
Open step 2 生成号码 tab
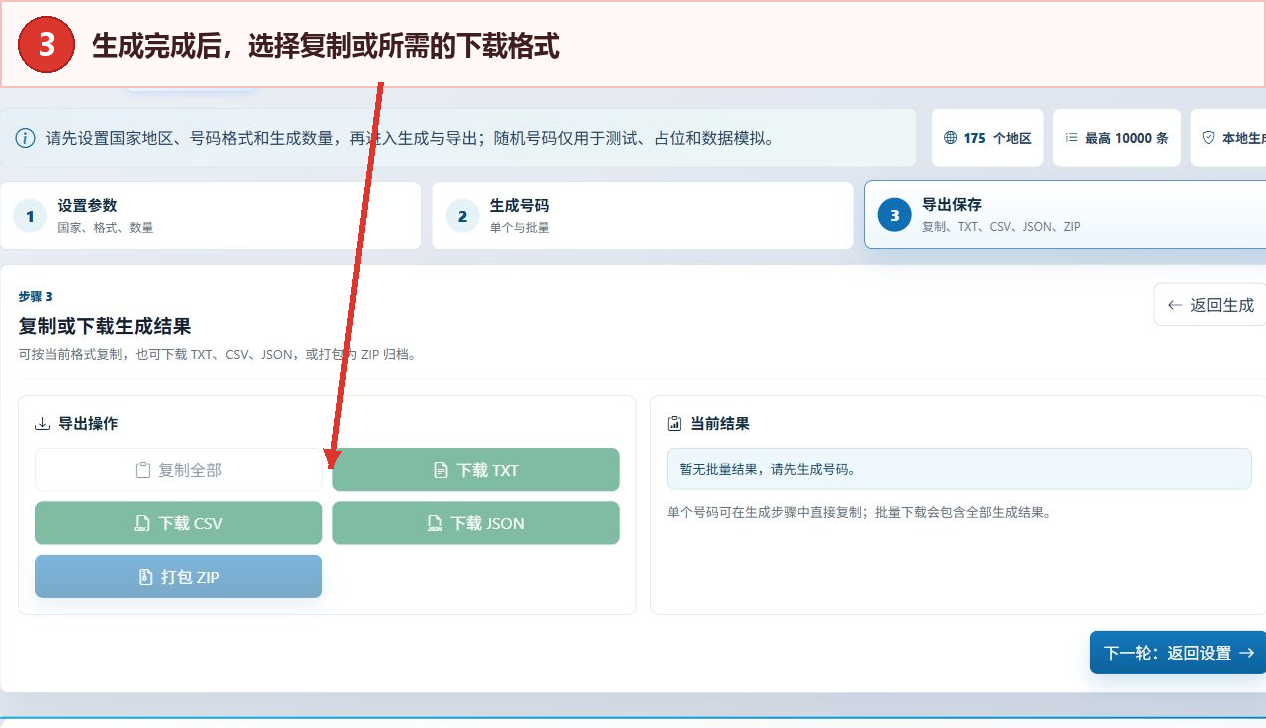pos(642,215)
